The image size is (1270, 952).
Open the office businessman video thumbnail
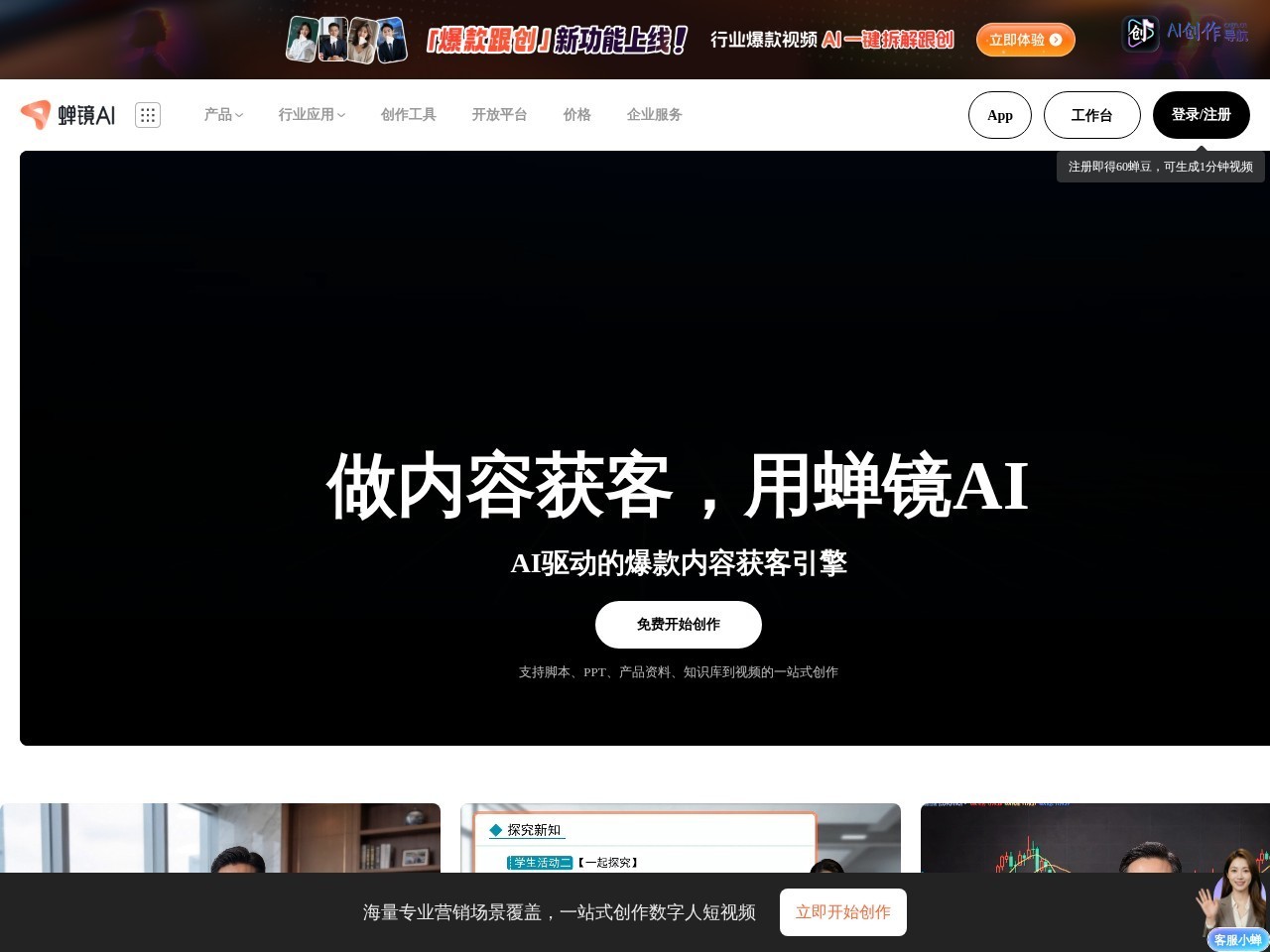pyautogui.click(x=220, y=838)
